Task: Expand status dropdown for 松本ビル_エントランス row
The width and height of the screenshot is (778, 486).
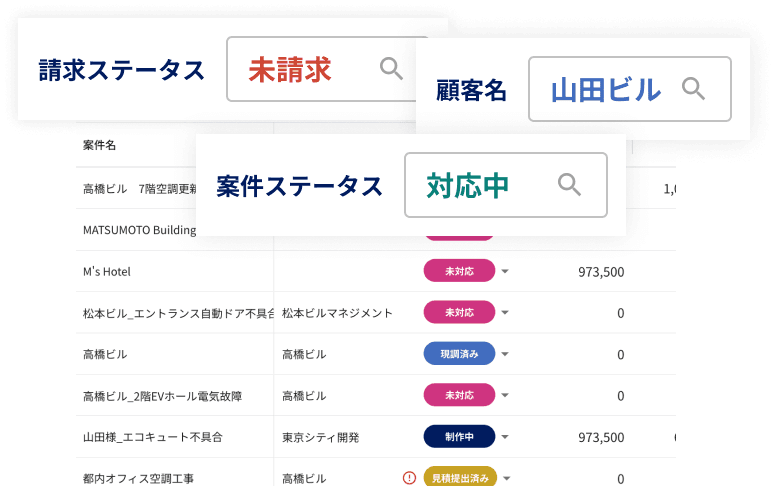Action: [505, 313]
